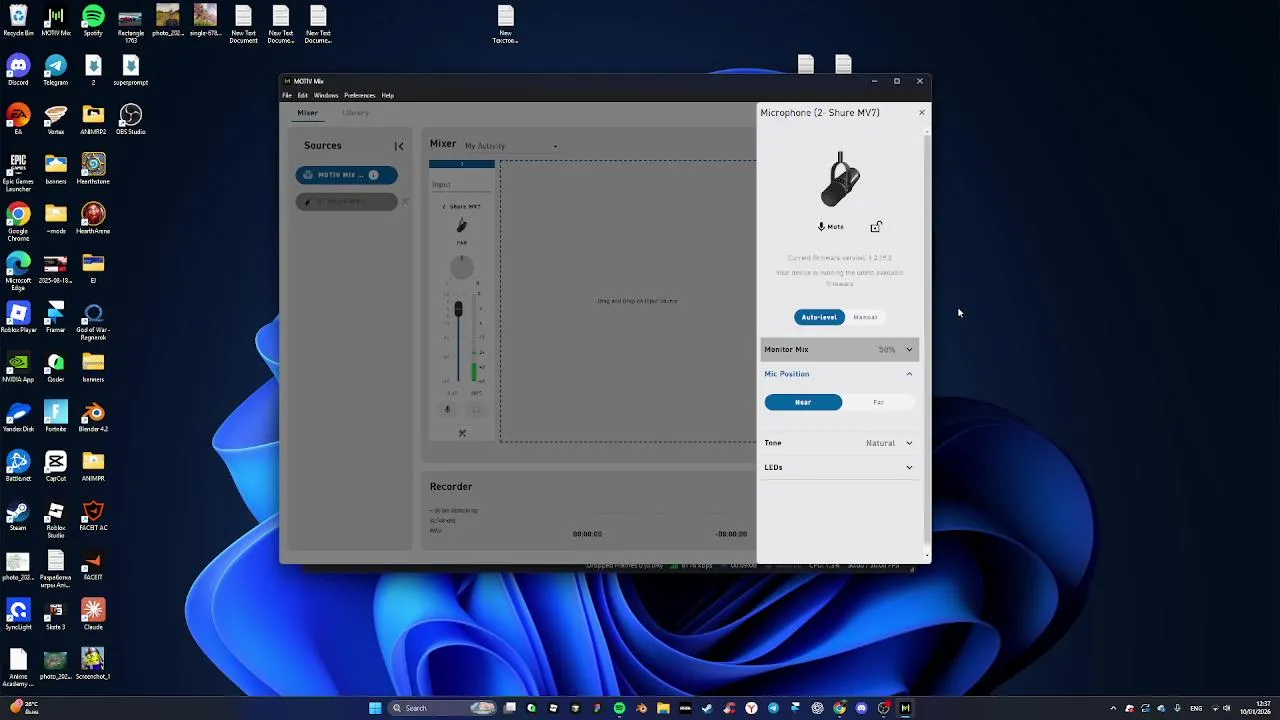1280x720 pixels.
Task: Select the greyed Shure MV7 source
Action: (346, 201)
